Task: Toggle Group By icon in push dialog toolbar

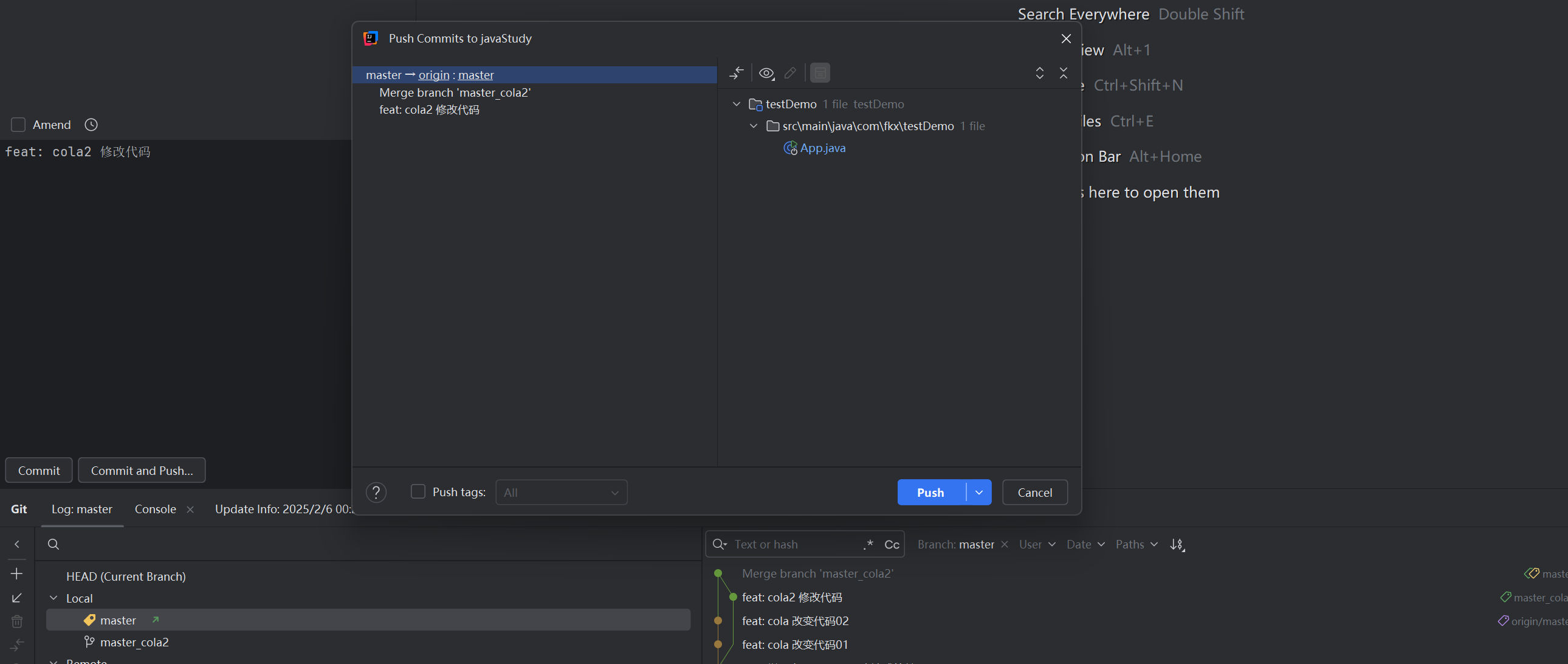Action: pos(820,73)
